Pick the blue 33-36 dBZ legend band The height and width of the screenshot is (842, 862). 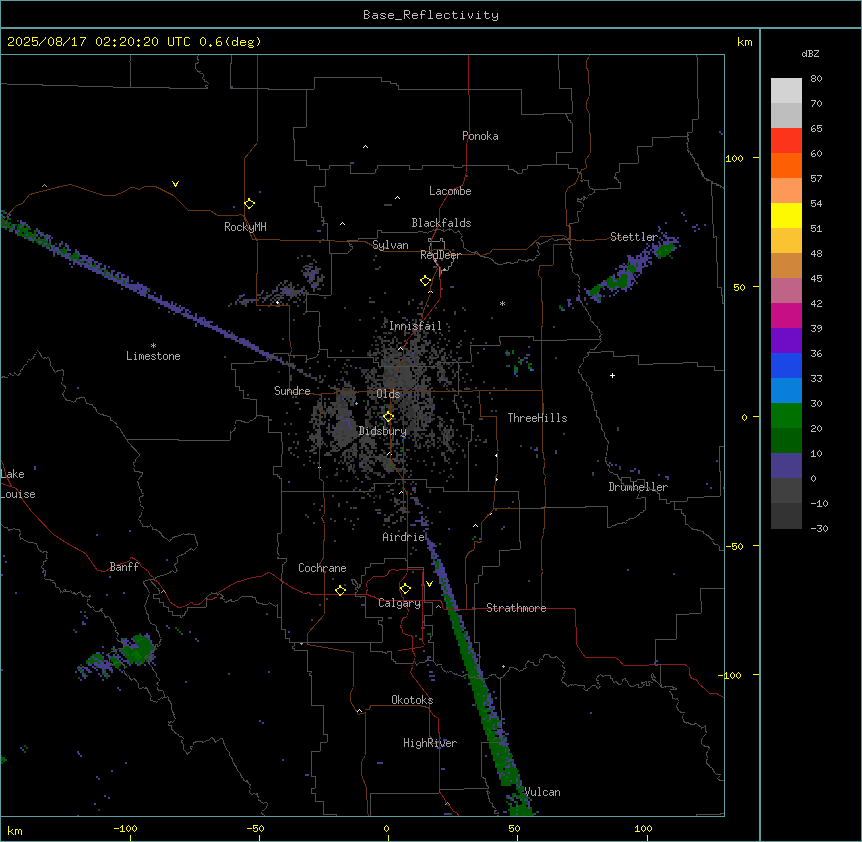tap(786, 365)
